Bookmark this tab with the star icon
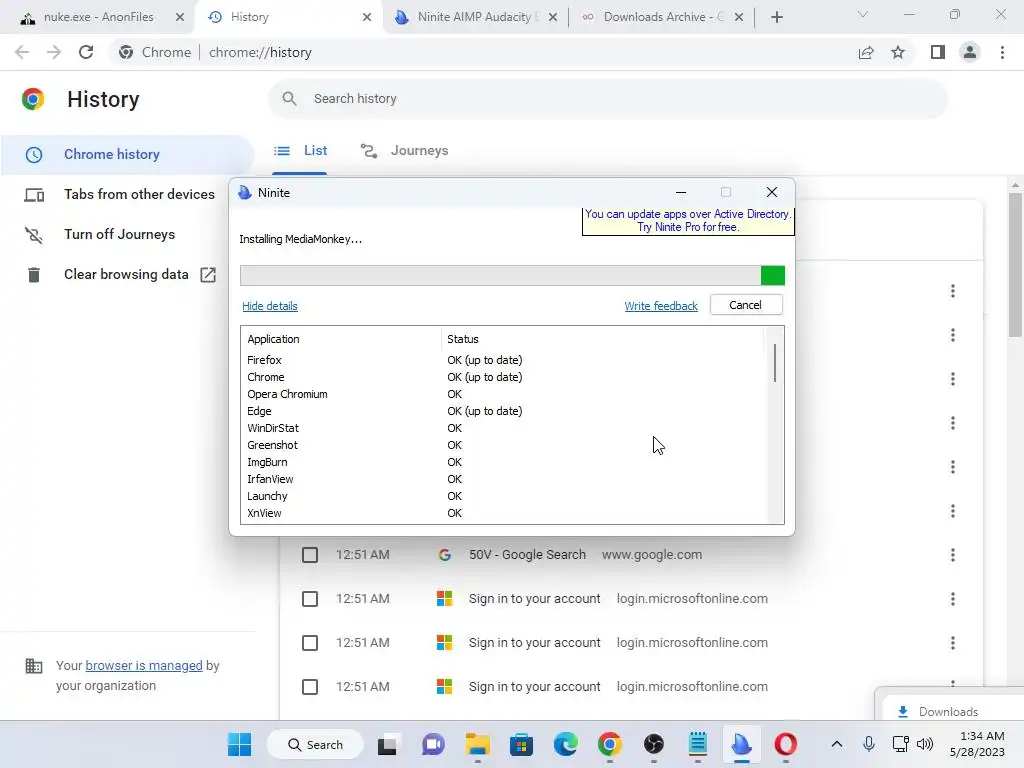 [898, 52]
